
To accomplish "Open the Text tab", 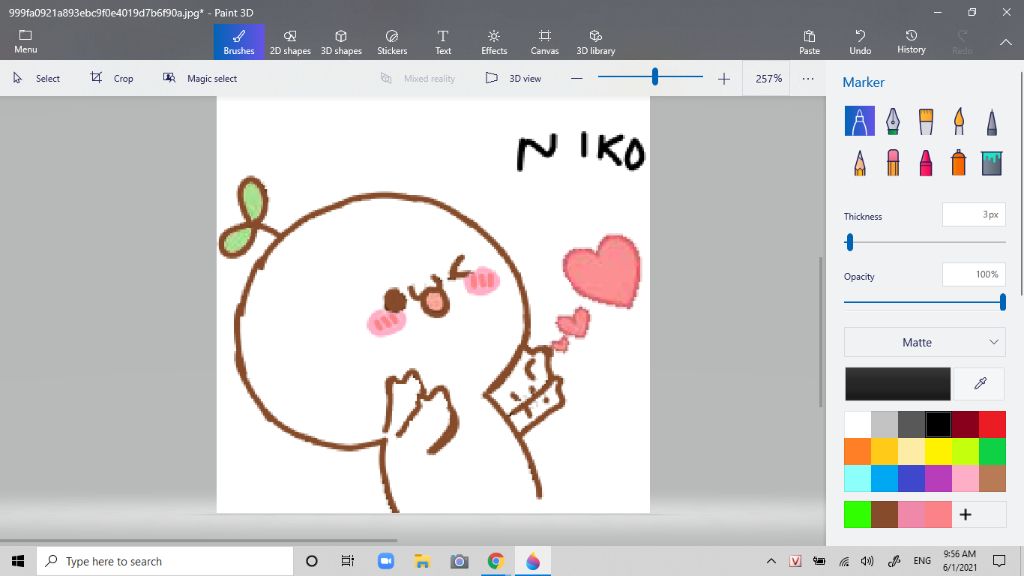I will coord(443,42).
